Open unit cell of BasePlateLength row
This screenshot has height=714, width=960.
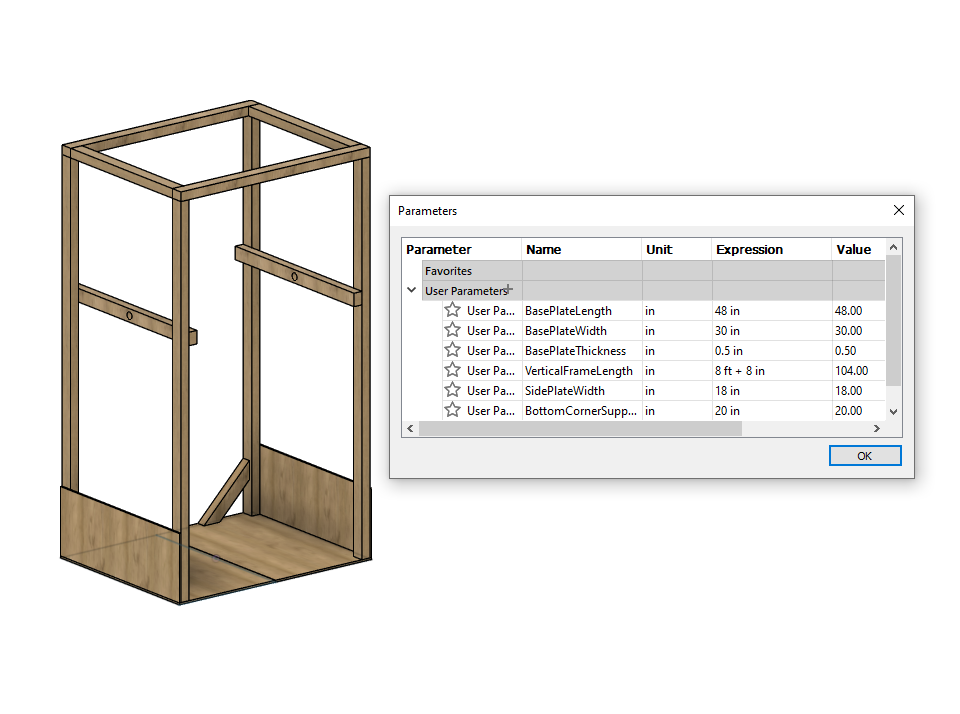click(x=677, y=310)
